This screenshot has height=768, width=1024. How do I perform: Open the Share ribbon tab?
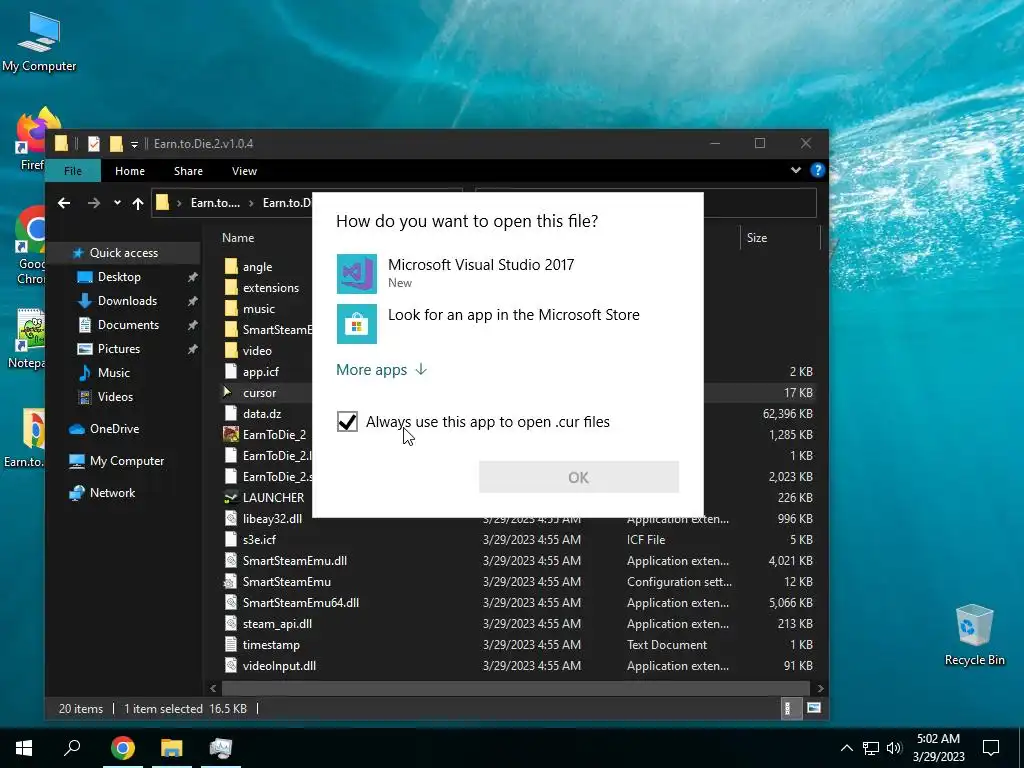pos(188,171)
